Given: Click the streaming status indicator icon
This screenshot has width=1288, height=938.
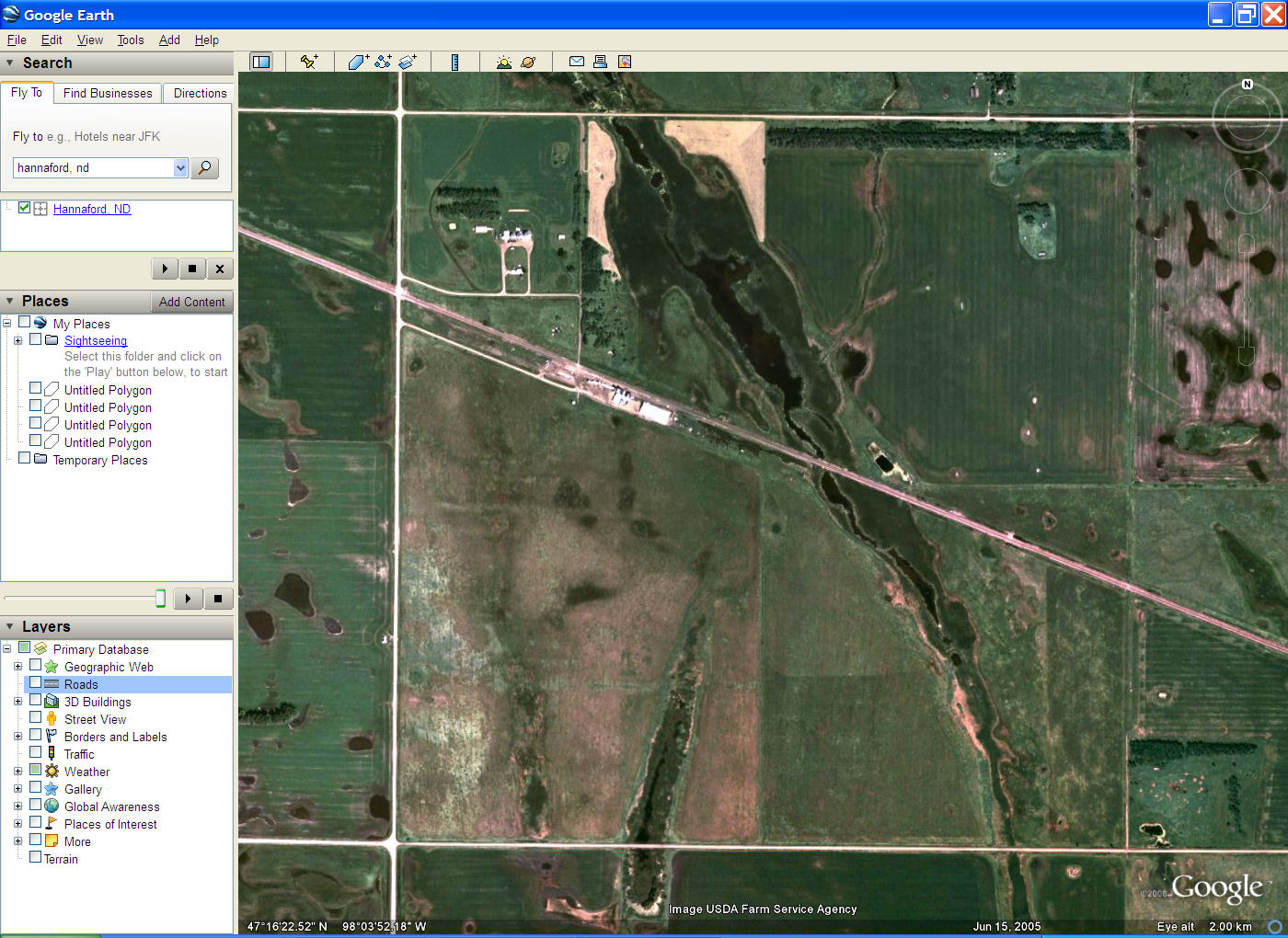Looking at the screenshot, I should [x=1275, y=926].
